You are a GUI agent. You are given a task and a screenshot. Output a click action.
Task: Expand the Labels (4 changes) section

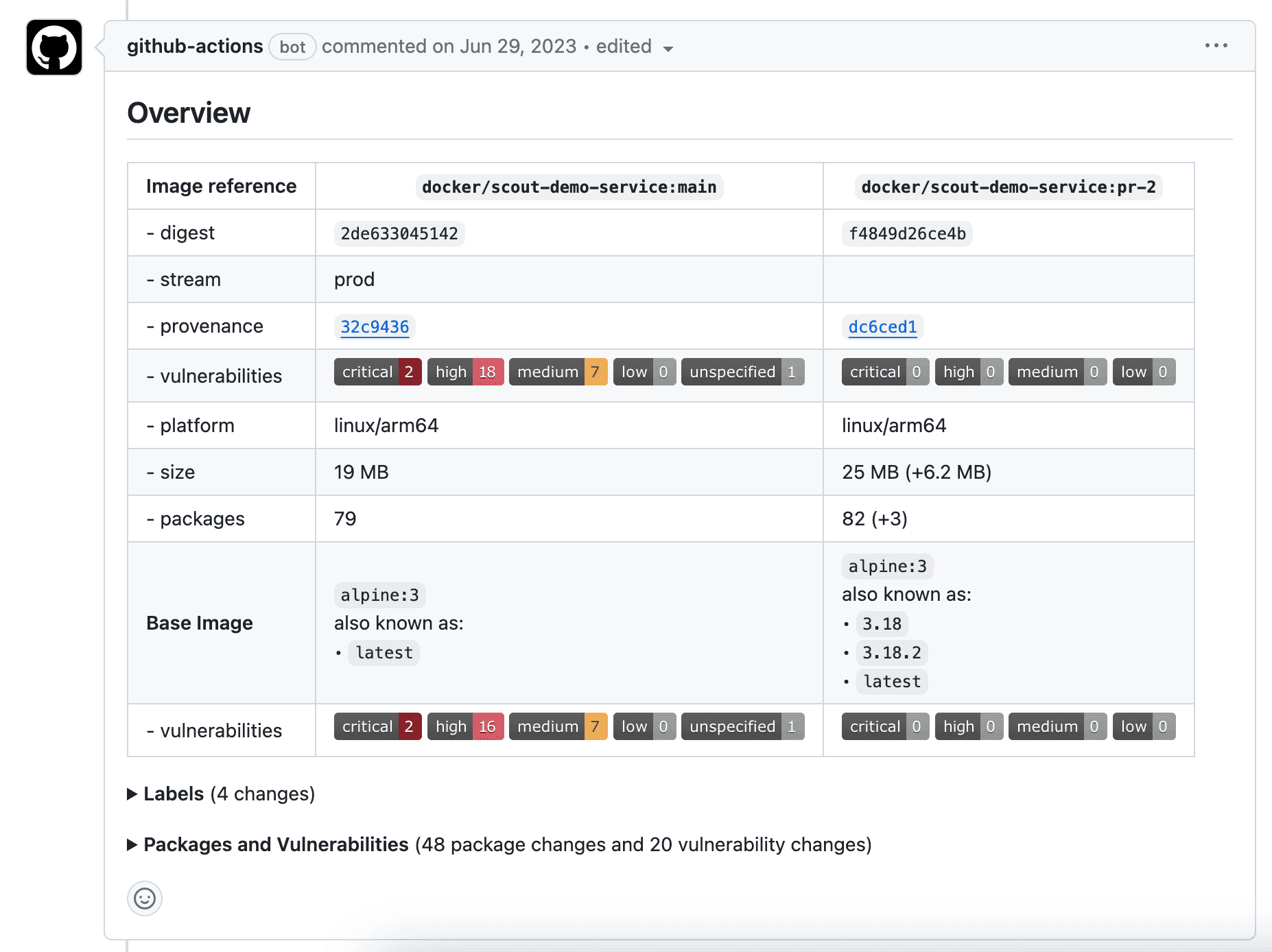(221, 794)
